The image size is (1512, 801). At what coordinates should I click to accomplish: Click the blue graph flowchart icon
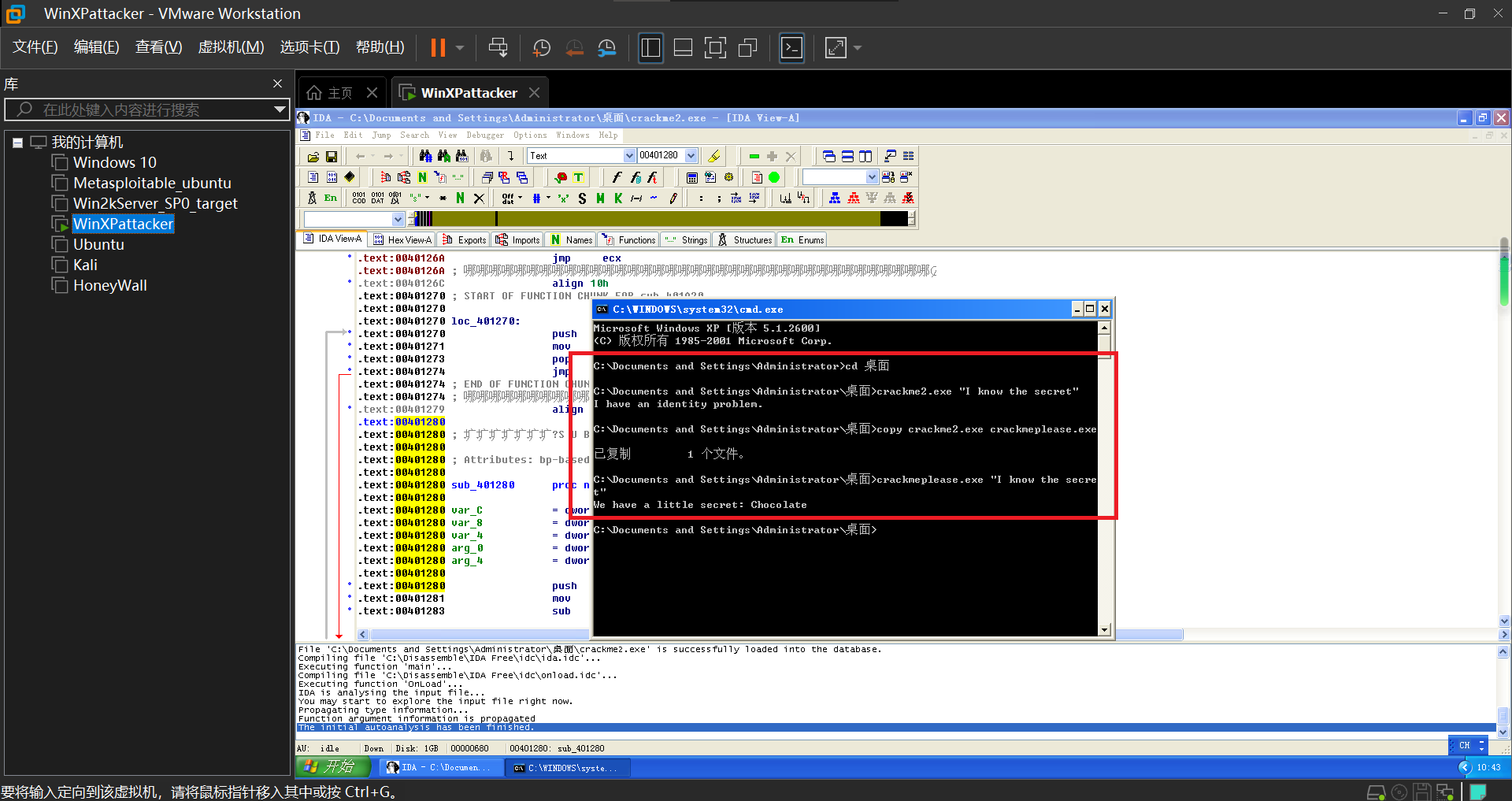pos(835,198)
